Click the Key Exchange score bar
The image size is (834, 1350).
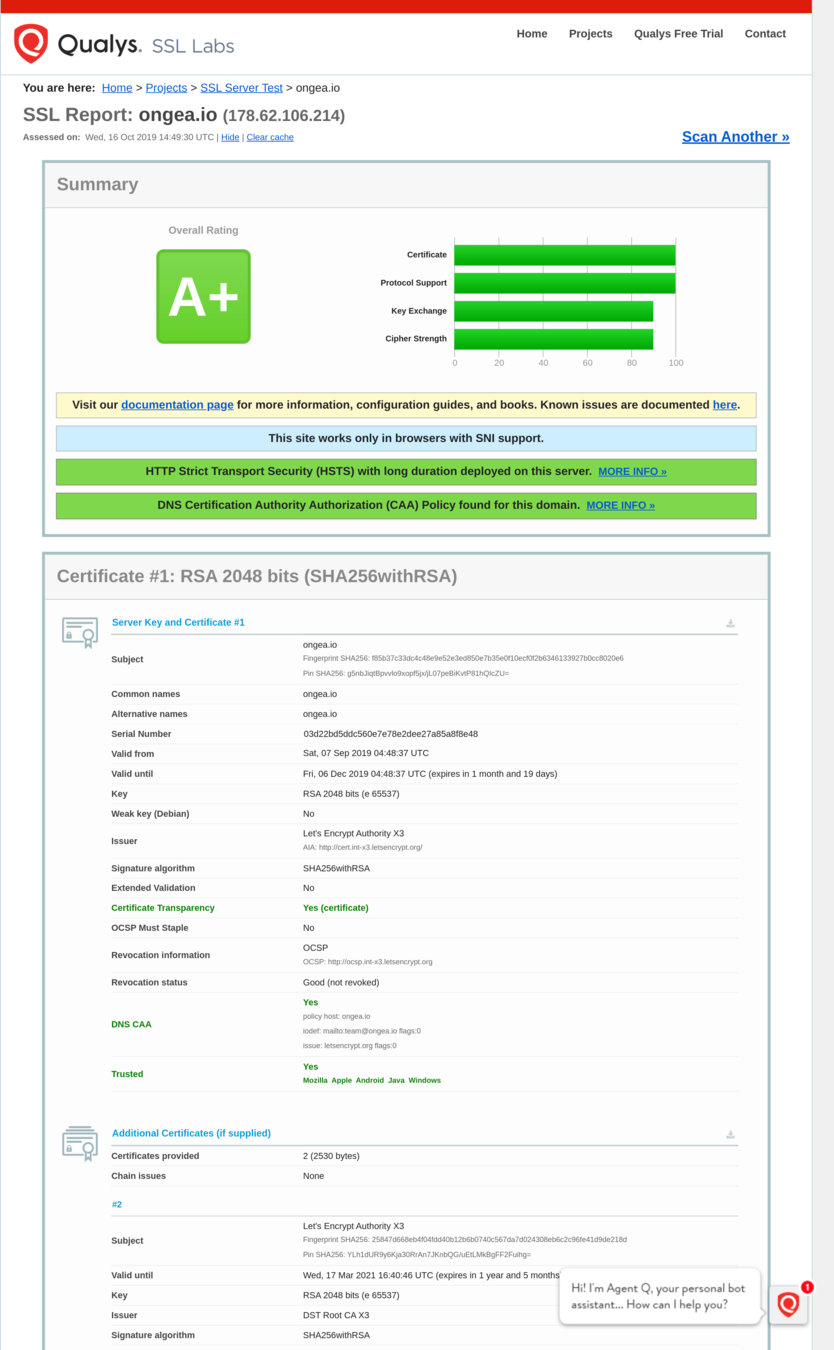pos(554,311)
